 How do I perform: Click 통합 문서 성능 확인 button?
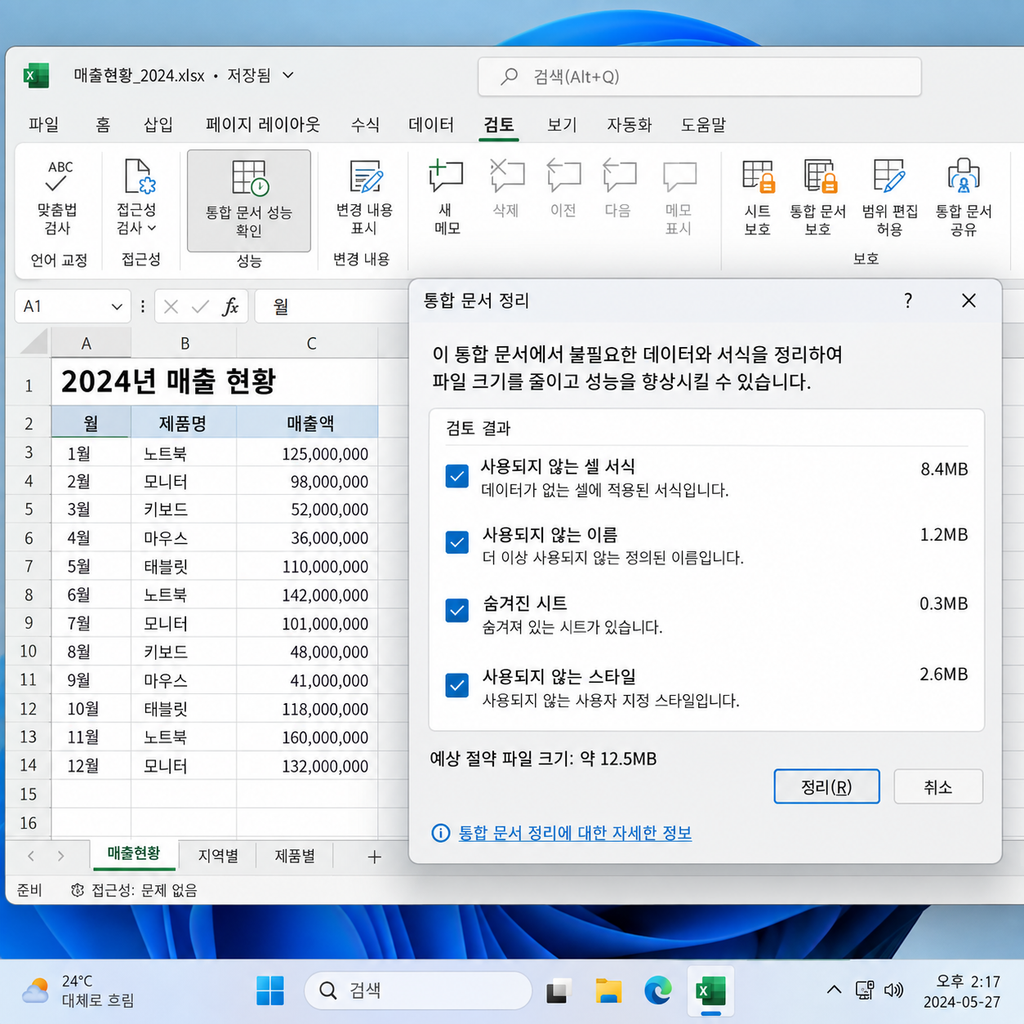click(x=249, y=200)
